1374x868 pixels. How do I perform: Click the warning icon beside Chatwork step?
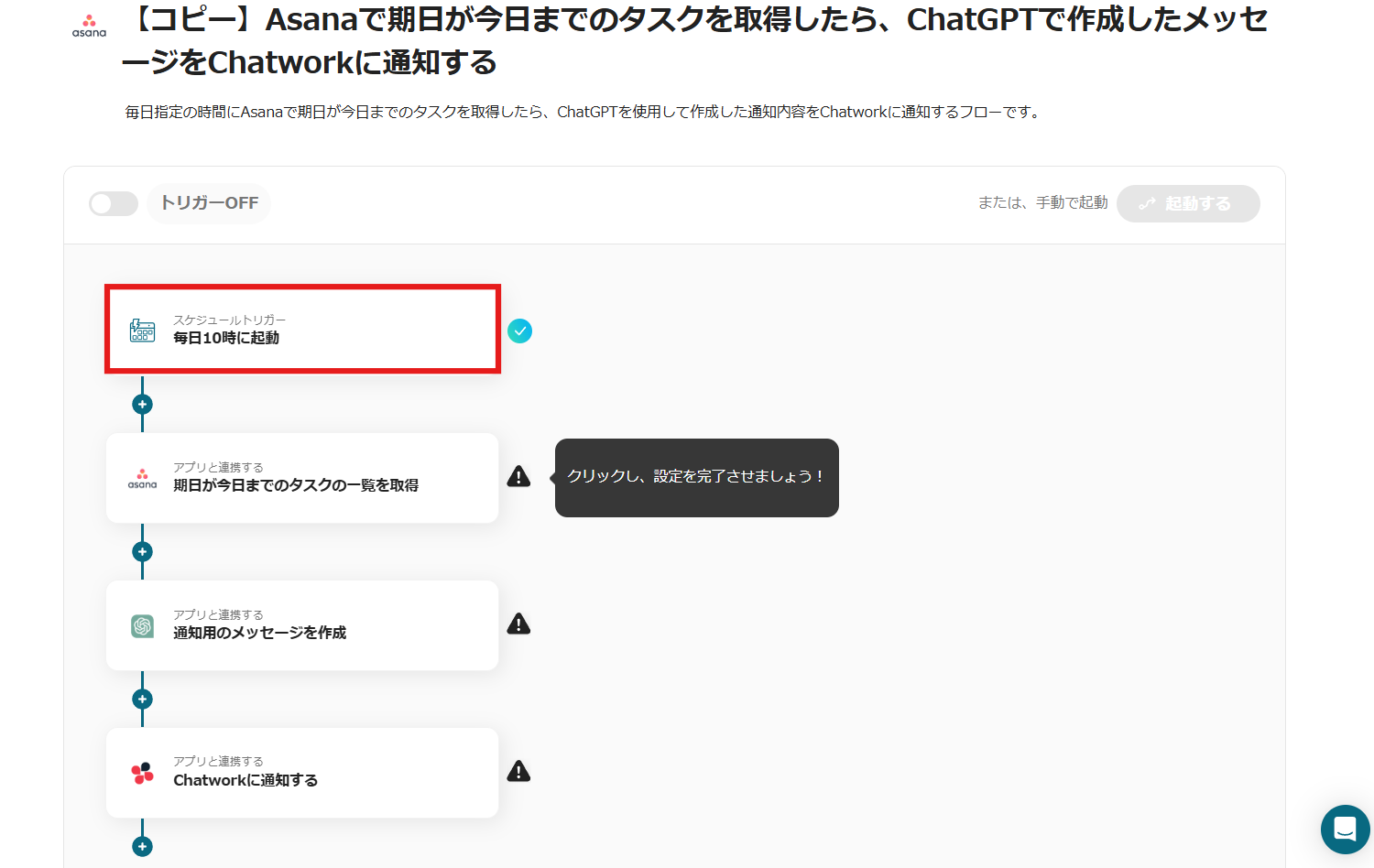coord(519,772)
